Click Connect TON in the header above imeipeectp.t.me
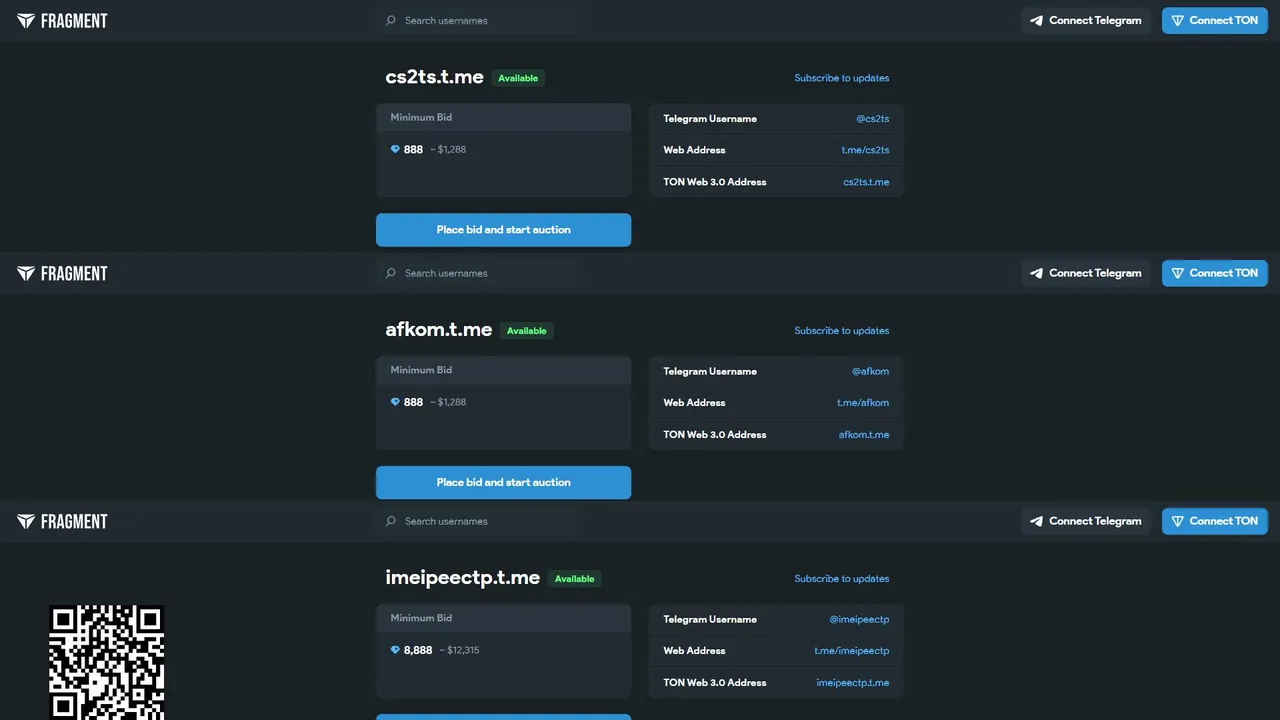Image resolution: width=1280 pixels, height=720 pixels. coord(1215,521)
